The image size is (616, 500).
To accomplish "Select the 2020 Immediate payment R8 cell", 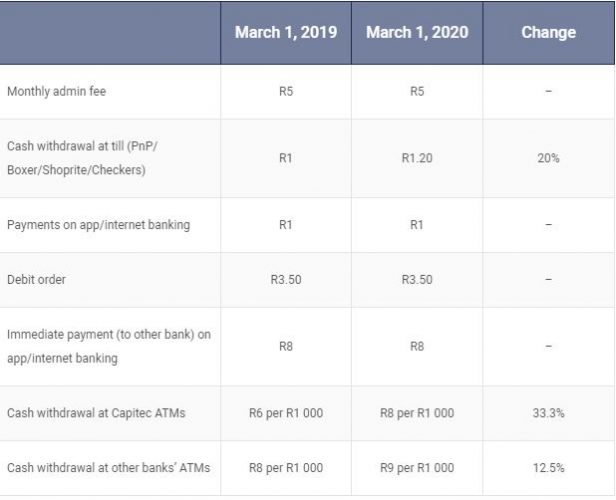I will 417,346.
